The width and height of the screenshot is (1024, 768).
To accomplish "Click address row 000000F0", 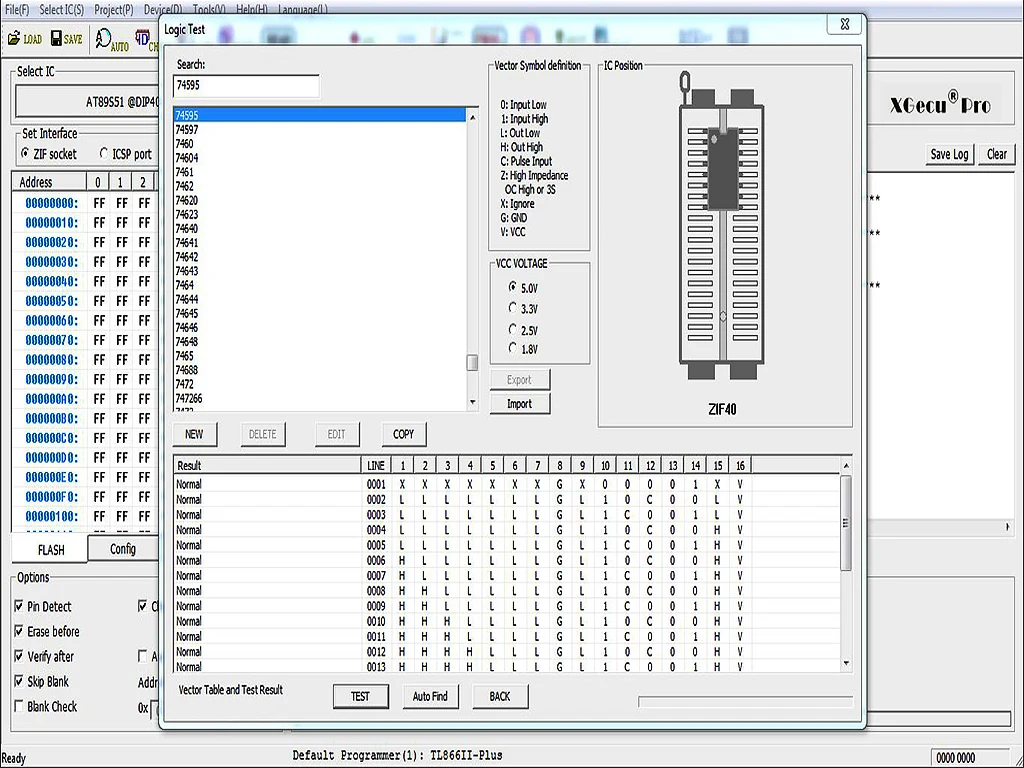I will [51, 496].
